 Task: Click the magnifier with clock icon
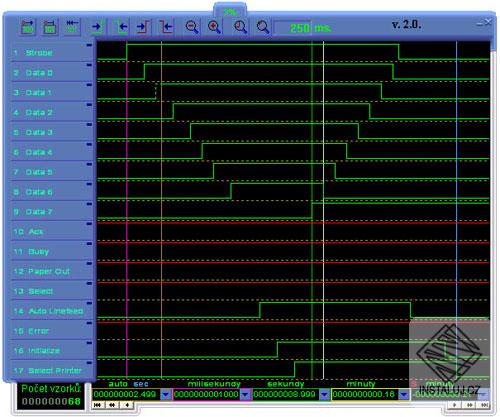[240, 27]
